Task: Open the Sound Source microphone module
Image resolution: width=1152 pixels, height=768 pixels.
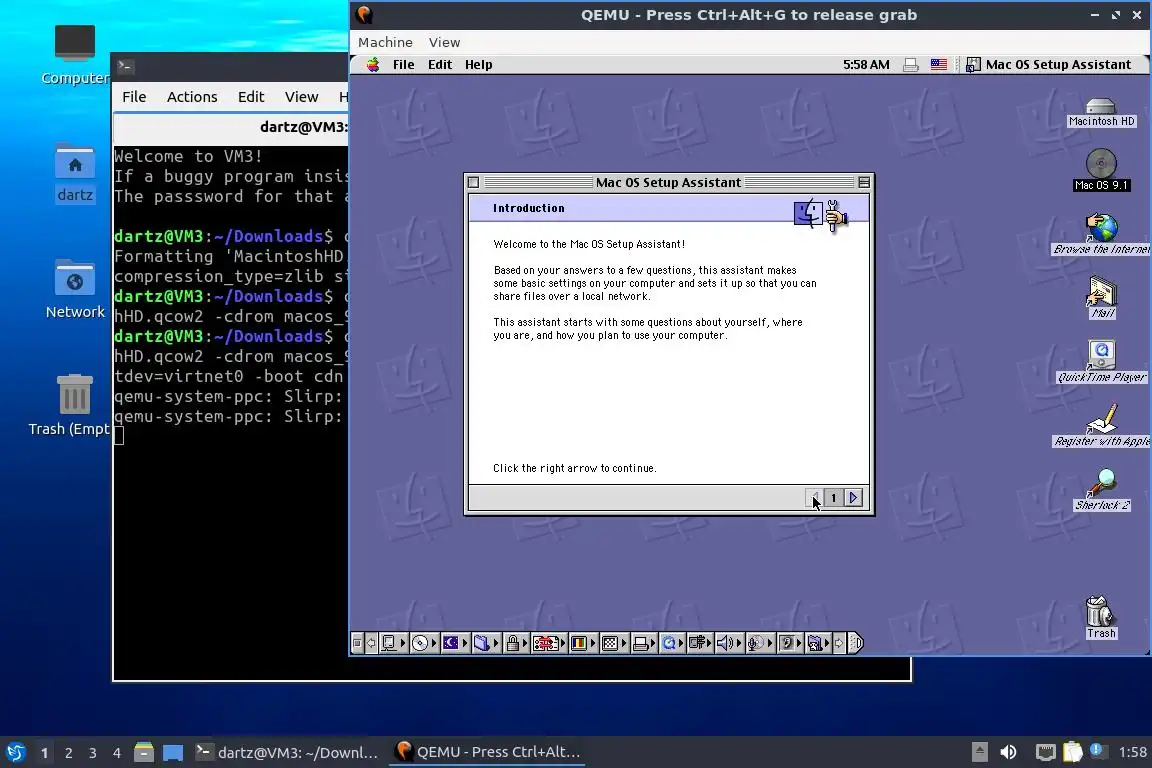Action: point(761,643)
